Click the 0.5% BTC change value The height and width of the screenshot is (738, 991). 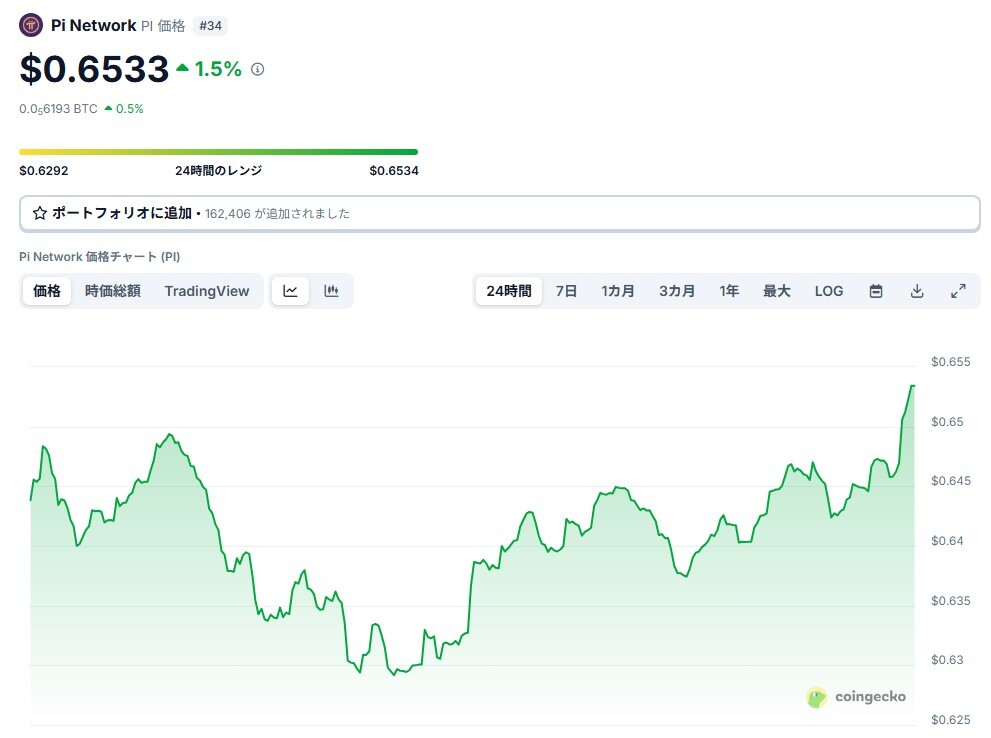pyautogui.click(x=130, y=109)
